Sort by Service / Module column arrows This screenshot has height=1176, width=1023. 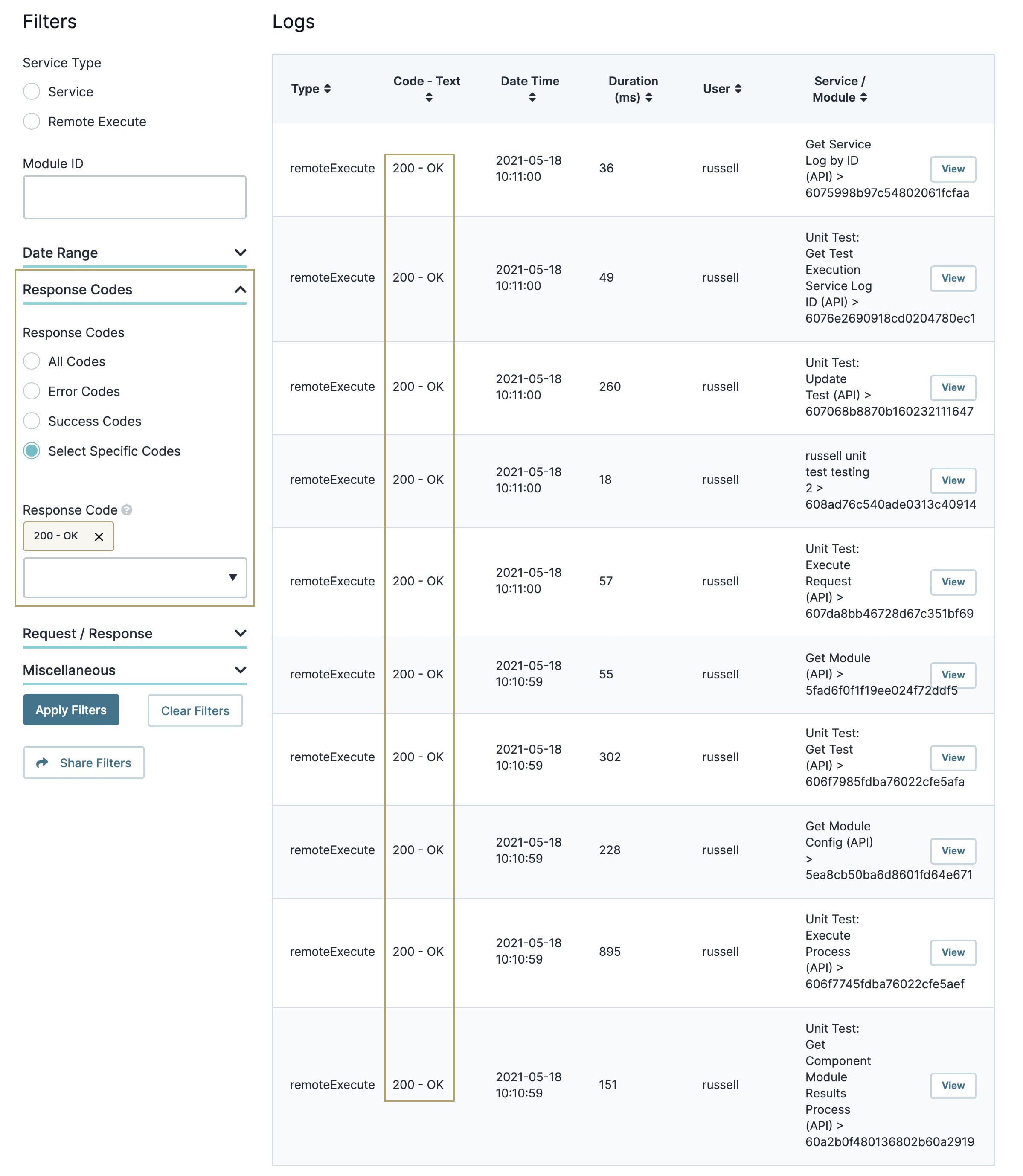pos(864,98)
